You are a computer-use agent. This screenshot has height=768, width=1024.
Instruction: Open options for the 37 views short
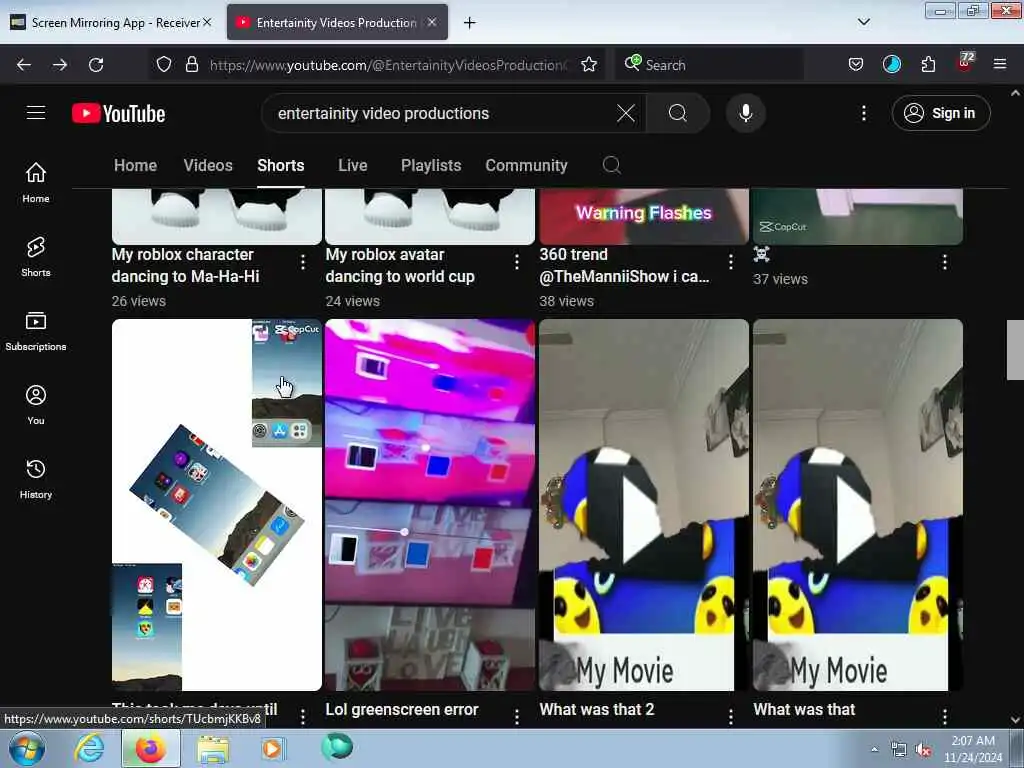[944, 263]
